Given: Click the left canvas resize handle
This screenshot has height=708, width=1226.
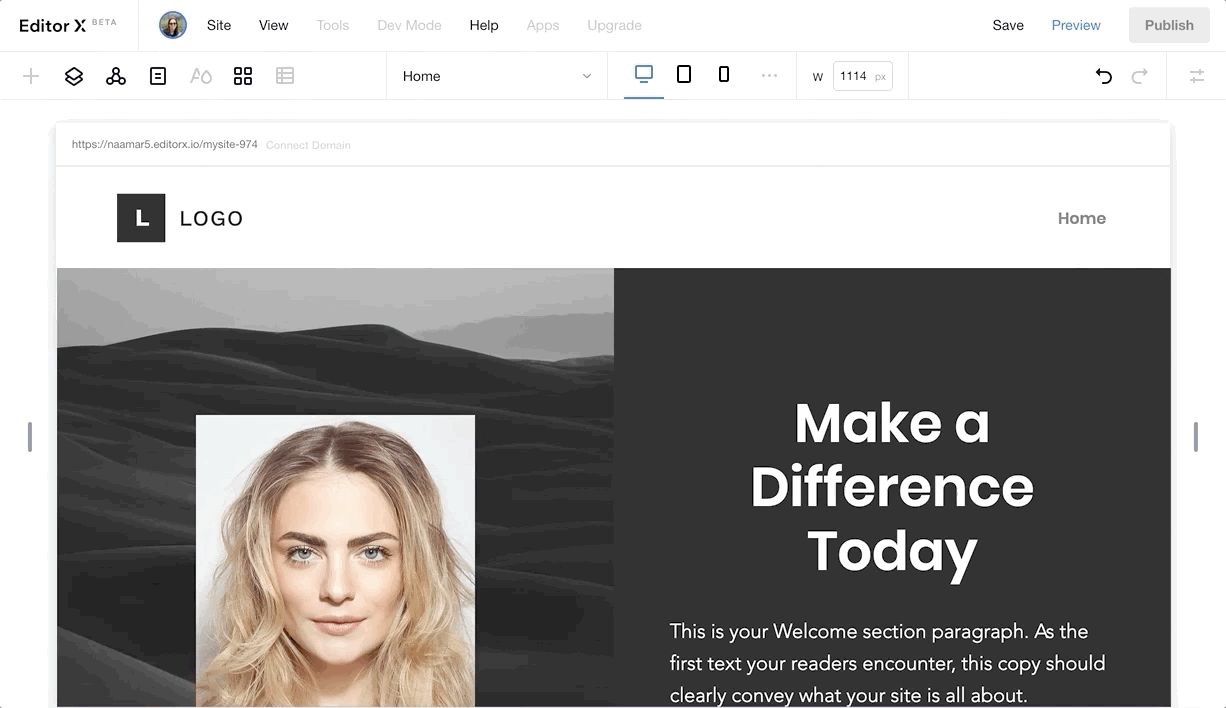Looking at the screenshot, I should click(x=30, y=437).
